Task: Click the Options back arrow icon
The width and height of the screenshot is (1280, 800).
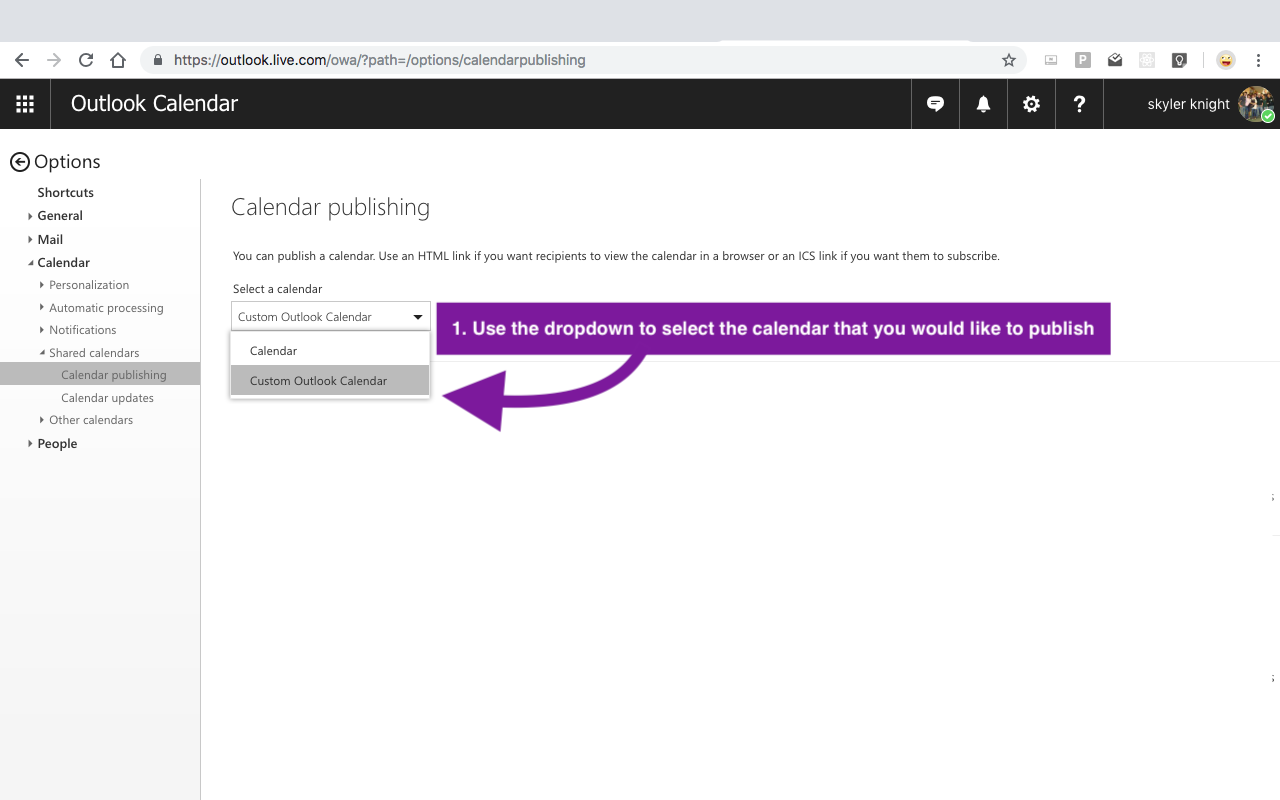Action: click(20, 162)
